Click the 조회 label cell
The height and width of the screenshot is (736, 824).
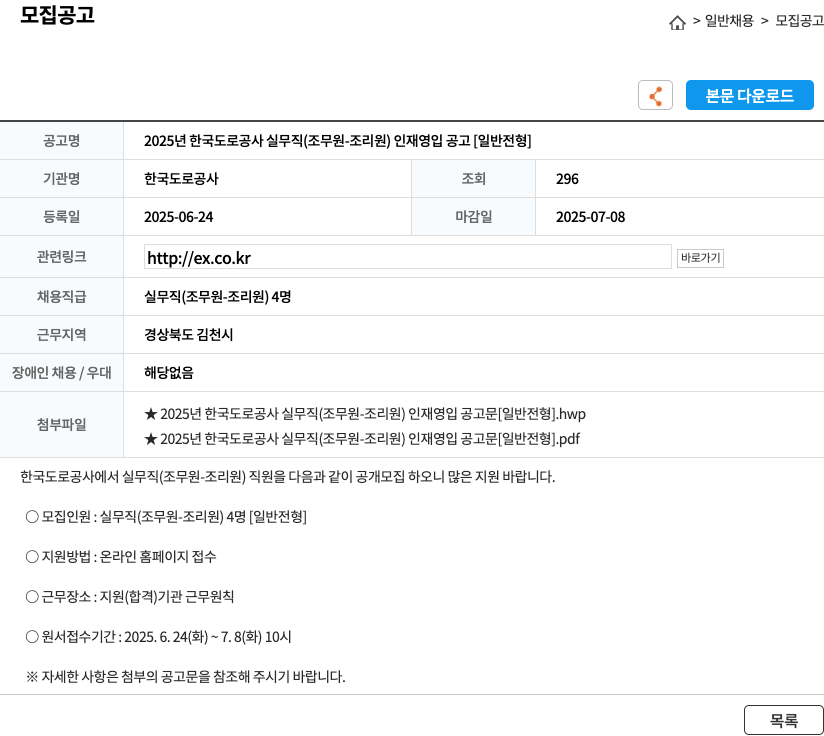[473, 179]
